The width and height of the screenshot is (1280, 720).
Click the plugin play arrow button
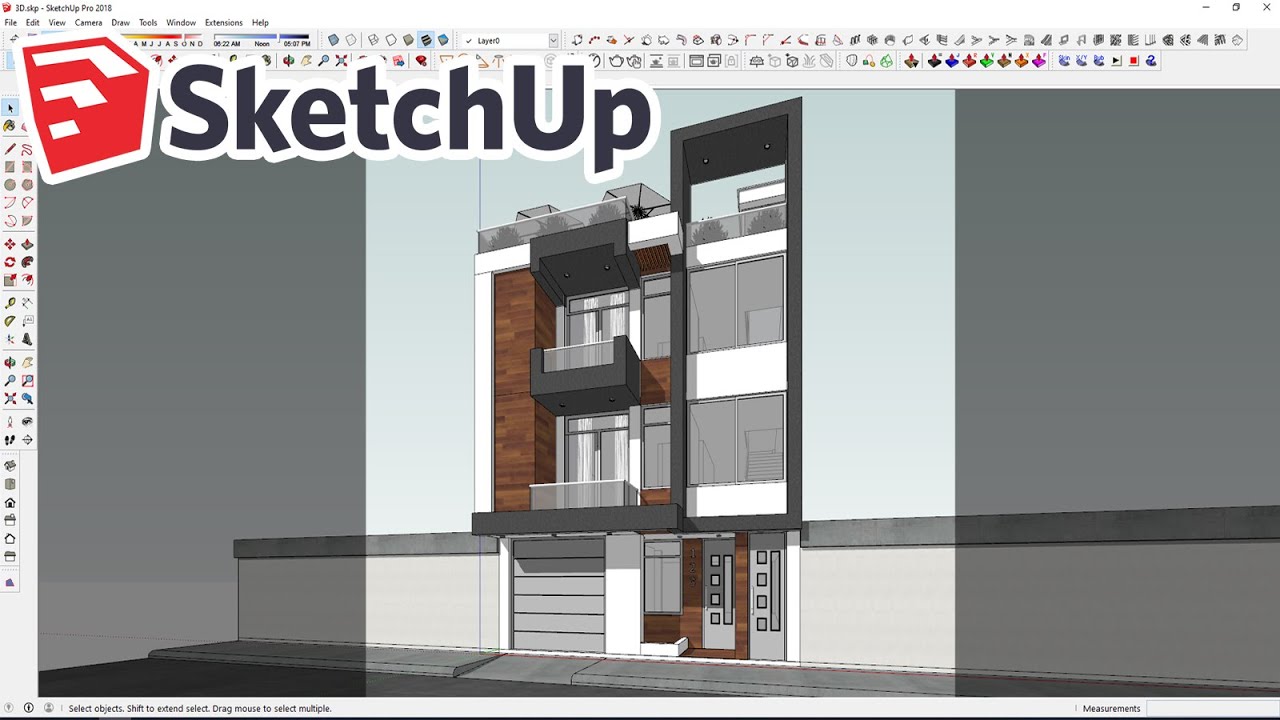pos(1116,60)
